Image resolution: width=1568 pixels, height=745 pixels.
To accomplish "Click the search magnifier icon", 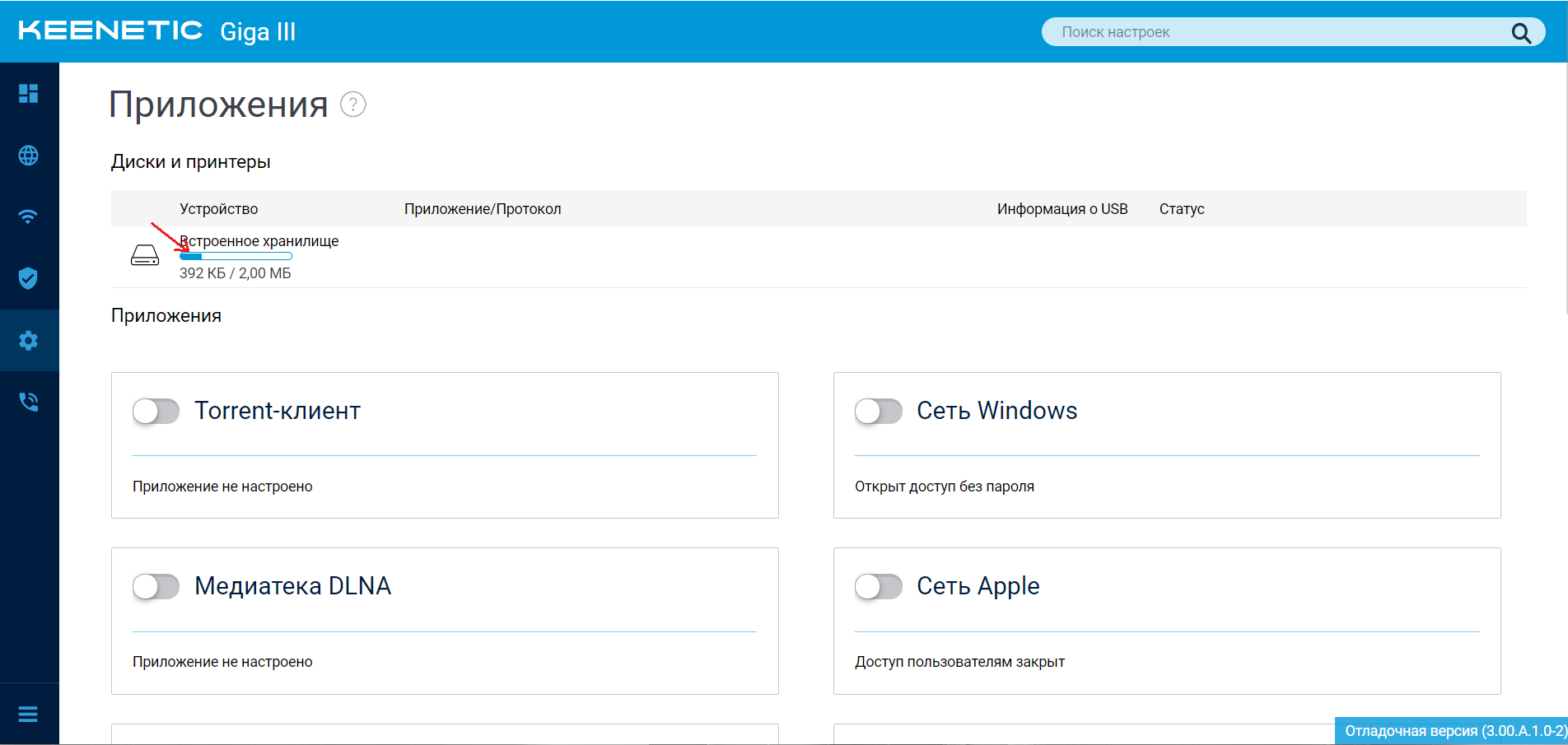I will (x=1520, y=33).
